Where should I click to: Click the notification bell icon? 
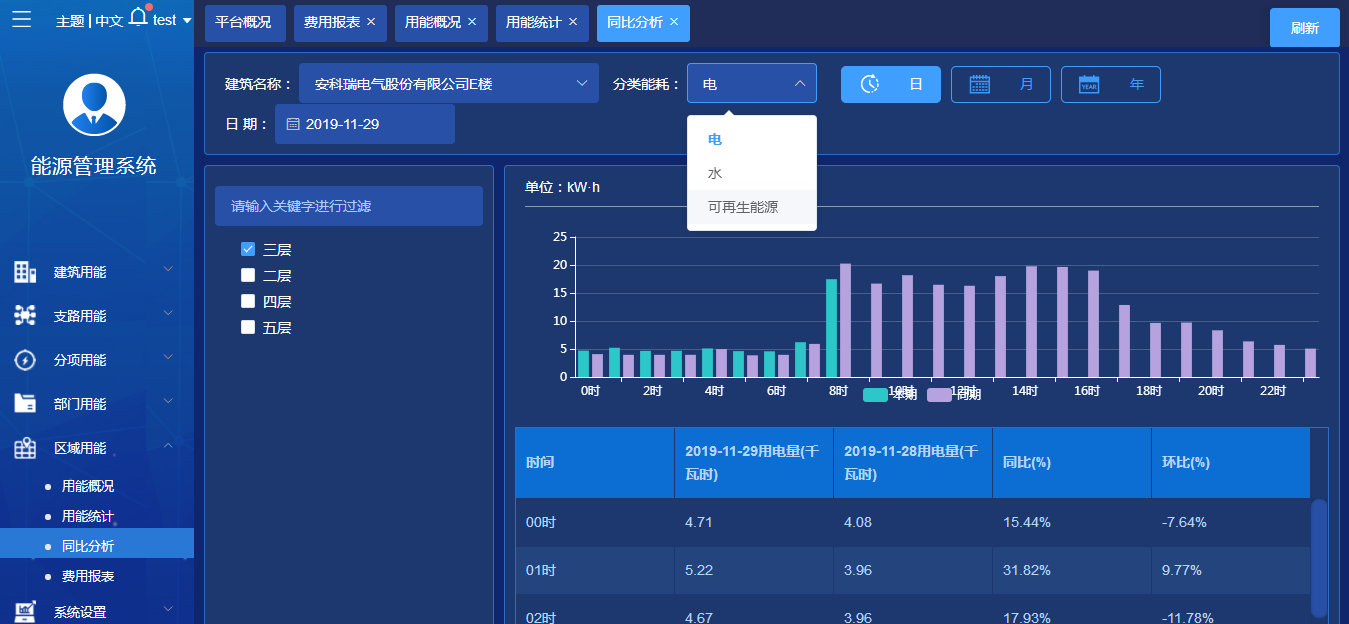[139, 17]
